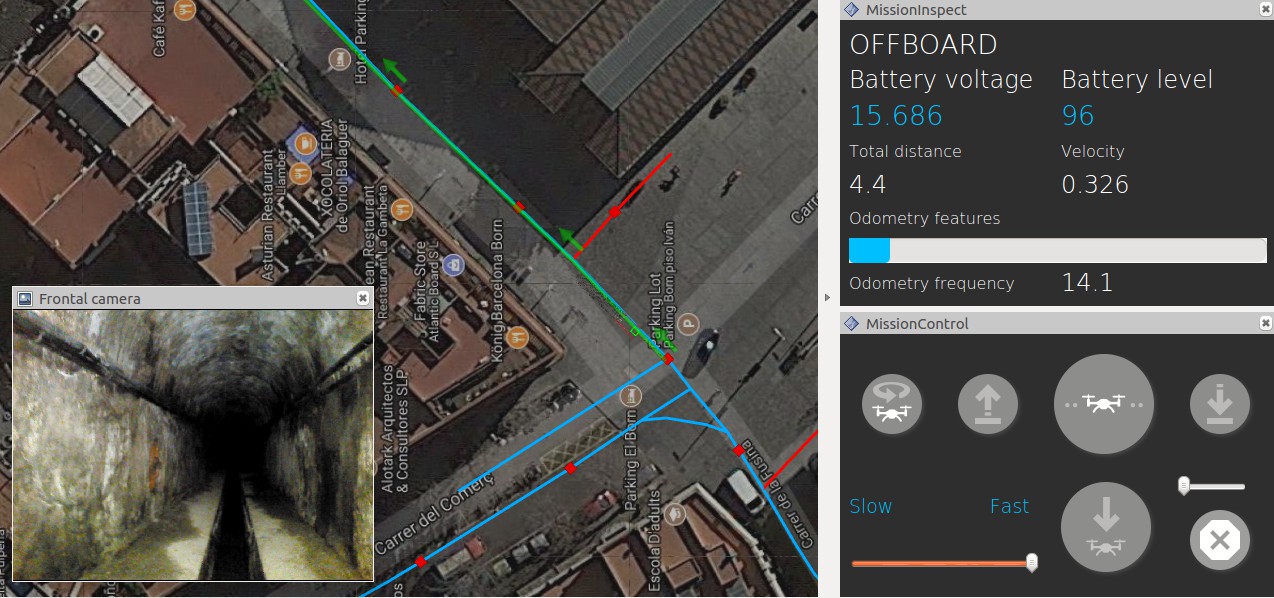This screenshot has width=1274, height=598.
Task: Click the red waypoint at the green-blue path junction
Action: (x=669, y=358)
